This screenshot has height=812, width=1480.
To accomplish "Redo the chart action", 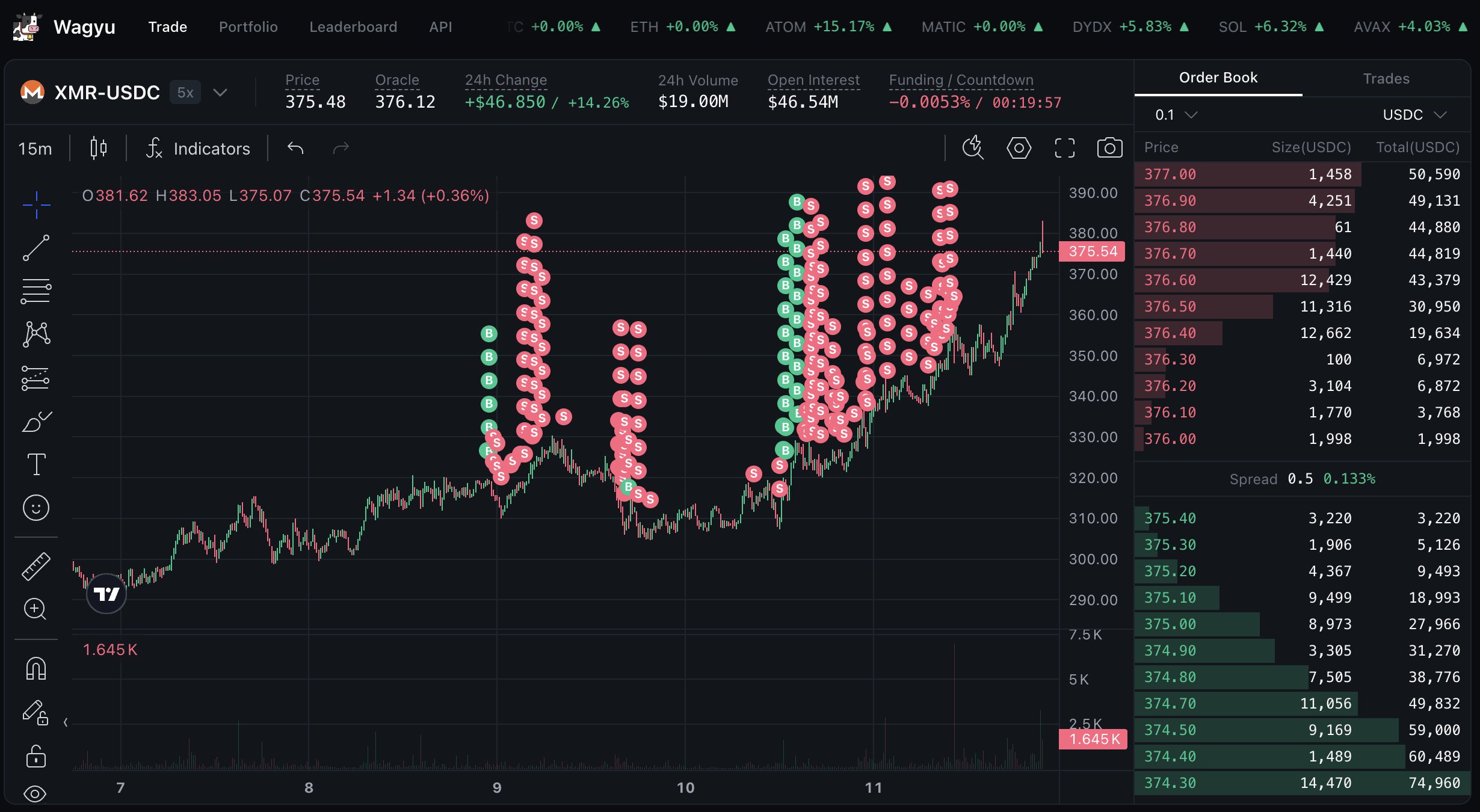I will [x=341, y=148].
